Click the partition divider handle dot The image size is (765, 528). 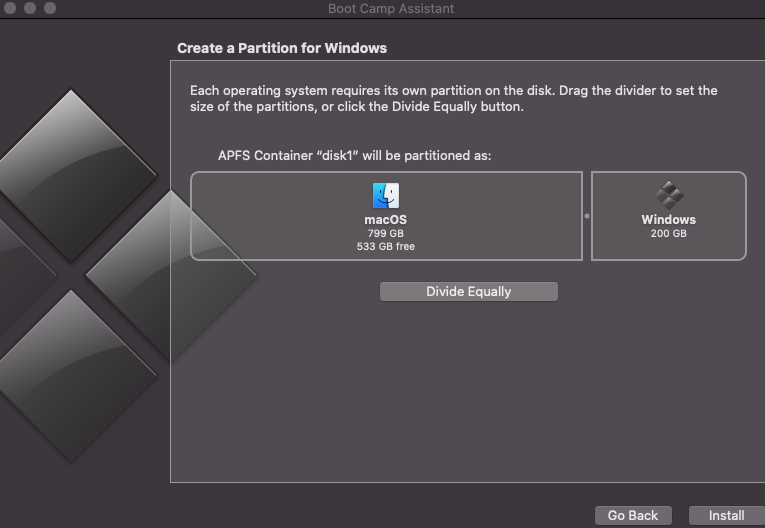point(587,216)
